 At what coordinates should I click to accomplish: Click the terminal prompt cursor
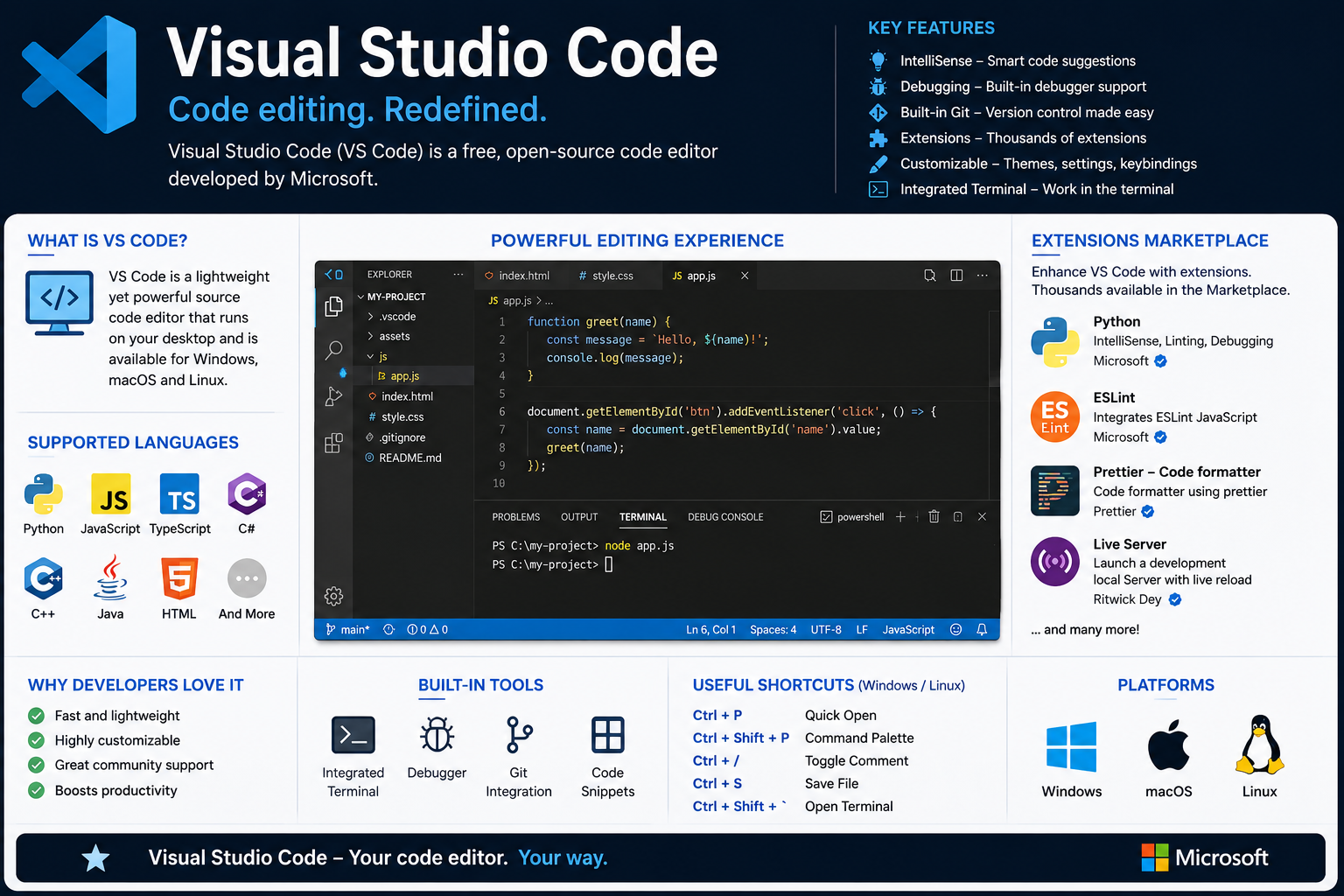609,564
